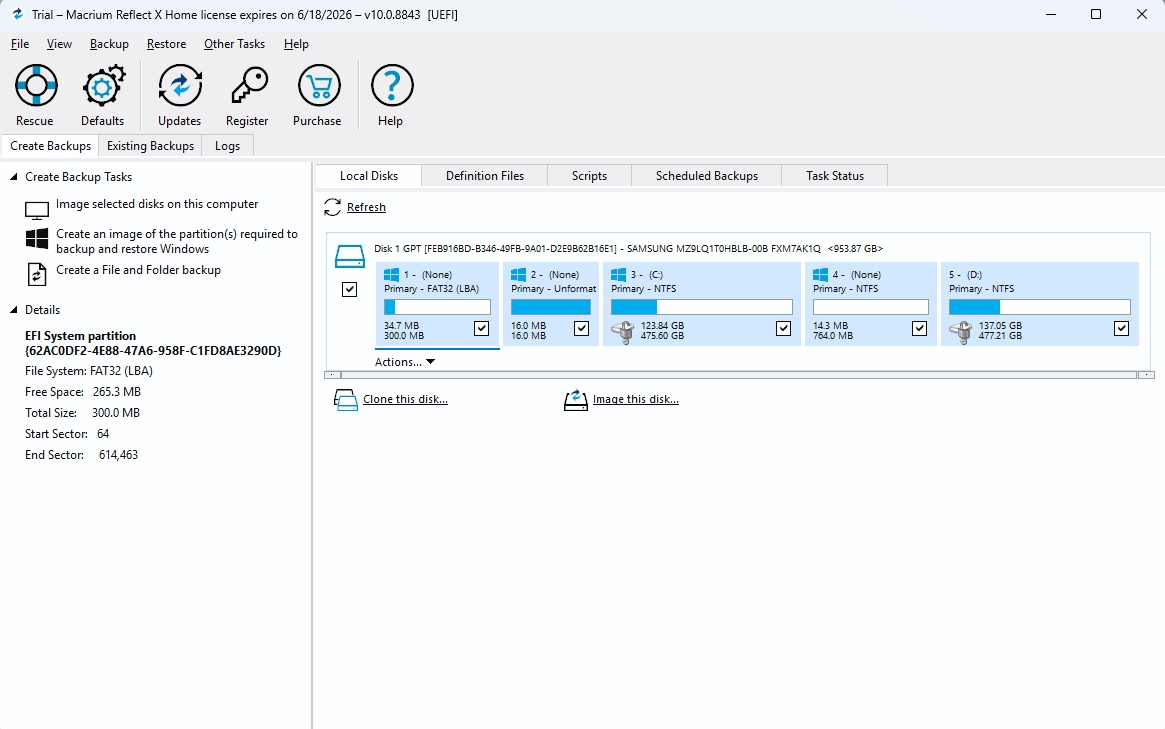Click Create an image of partitions to restore Windows
Viewport: 1165px width, 729px height.
pos(177,242)
